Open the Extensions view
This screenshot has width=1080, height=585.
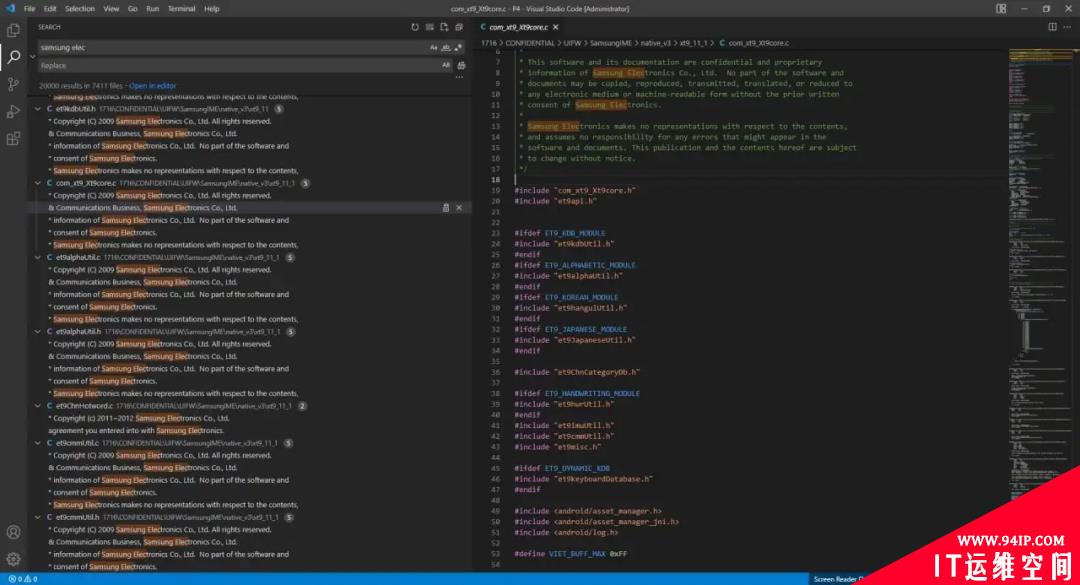[x=13, y=139]
